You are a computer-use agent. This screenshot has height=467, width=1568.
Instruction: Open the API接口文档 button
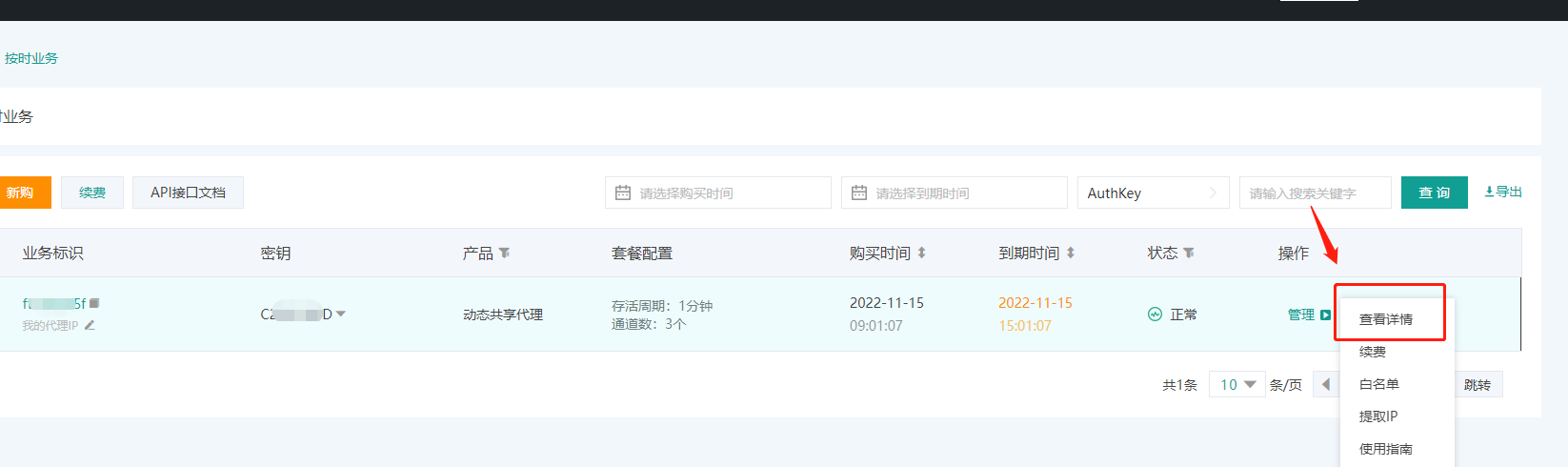pos(188,193)
